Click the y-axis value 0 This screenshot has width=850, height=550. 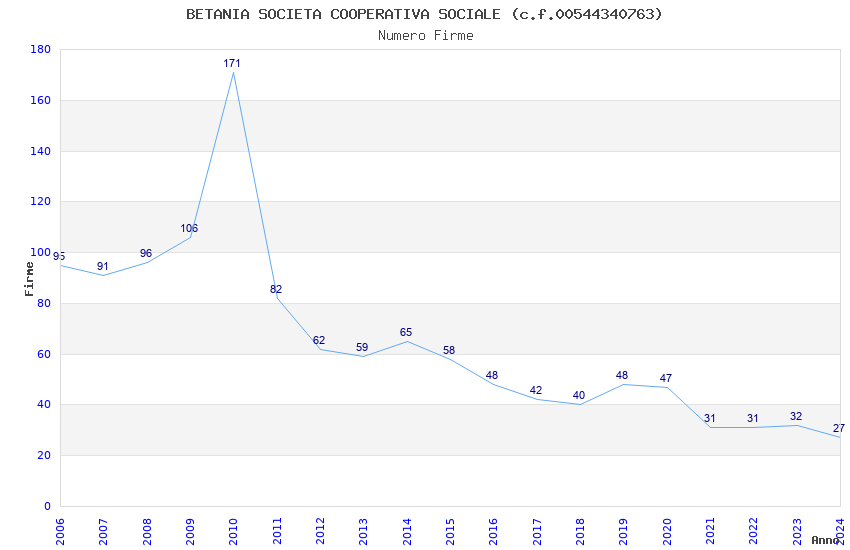(48, 507)
